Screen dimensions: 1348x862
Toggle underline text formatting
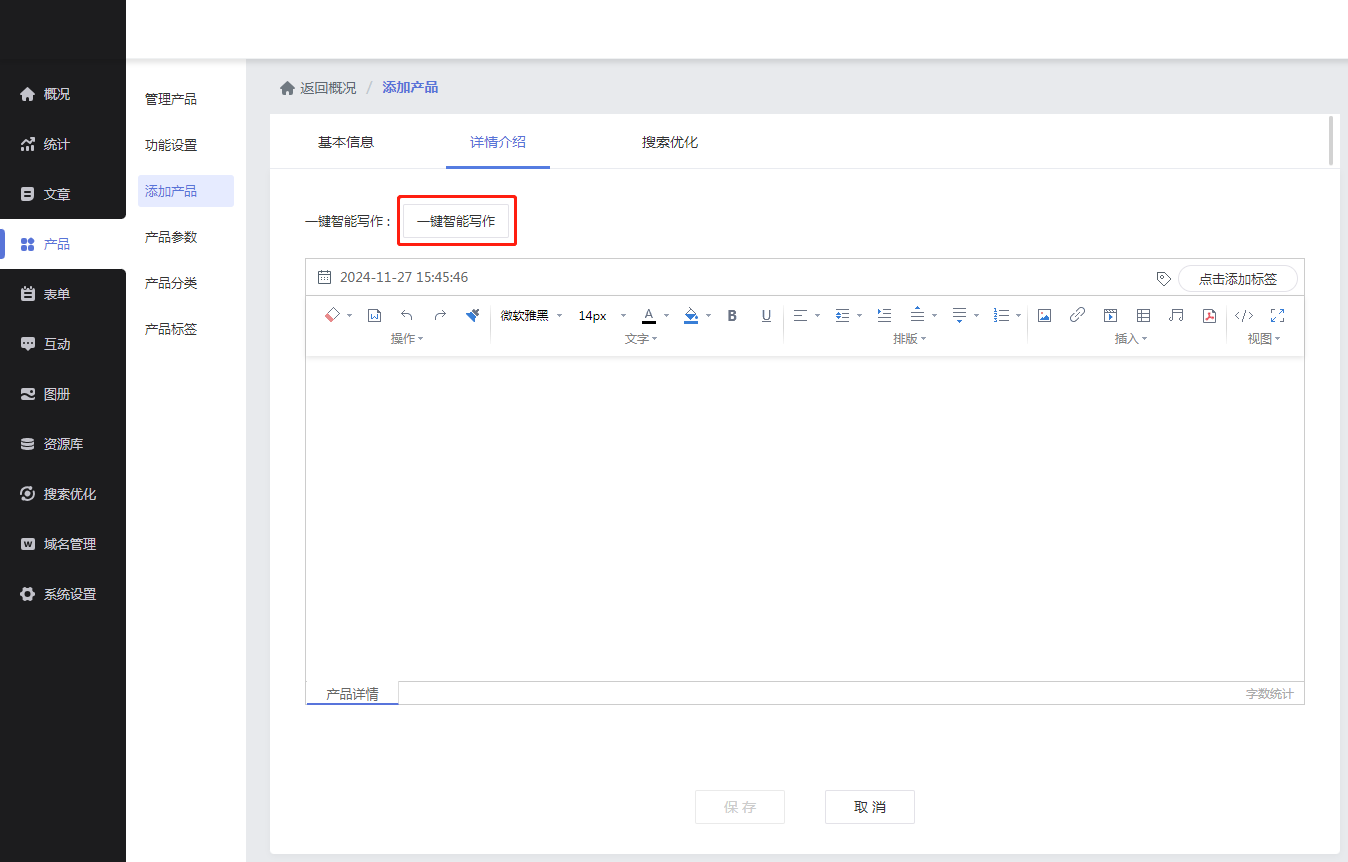(x=766, y=315)
